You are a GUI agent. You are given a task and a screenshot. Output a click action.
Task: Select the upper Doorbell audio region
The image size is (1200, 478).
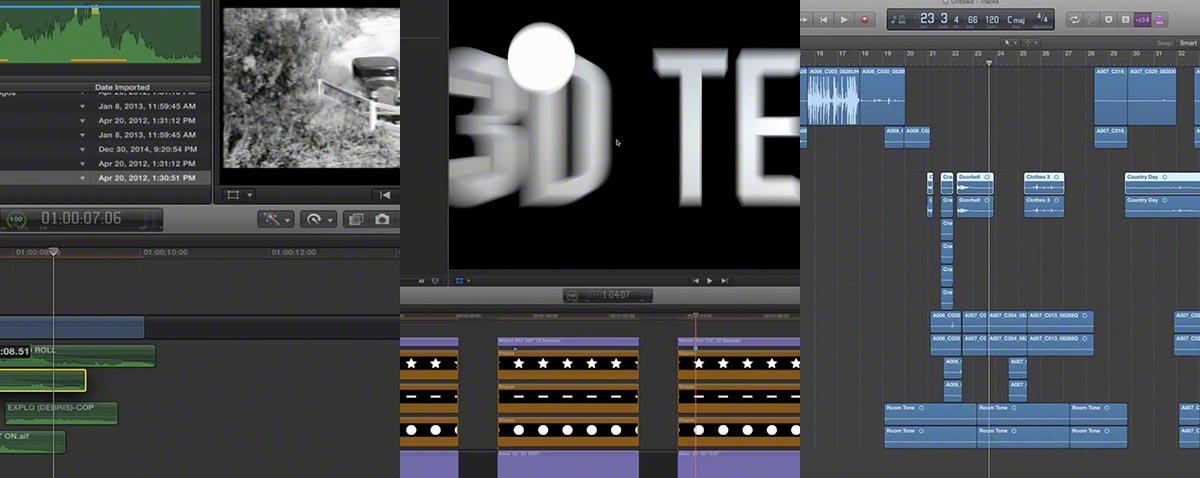[975, 183]
